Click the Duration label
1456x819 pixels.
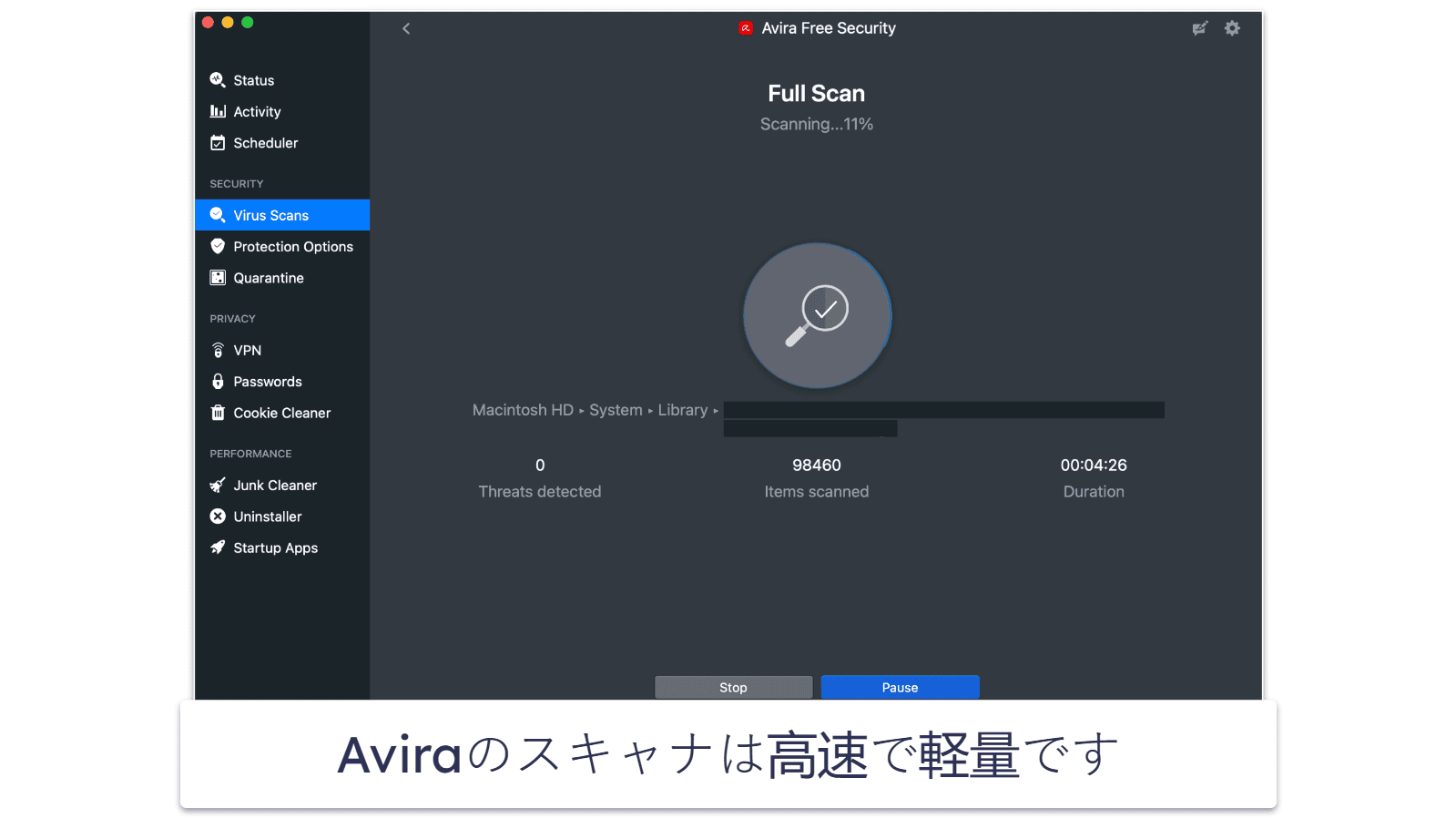[x=1094, y=492]
